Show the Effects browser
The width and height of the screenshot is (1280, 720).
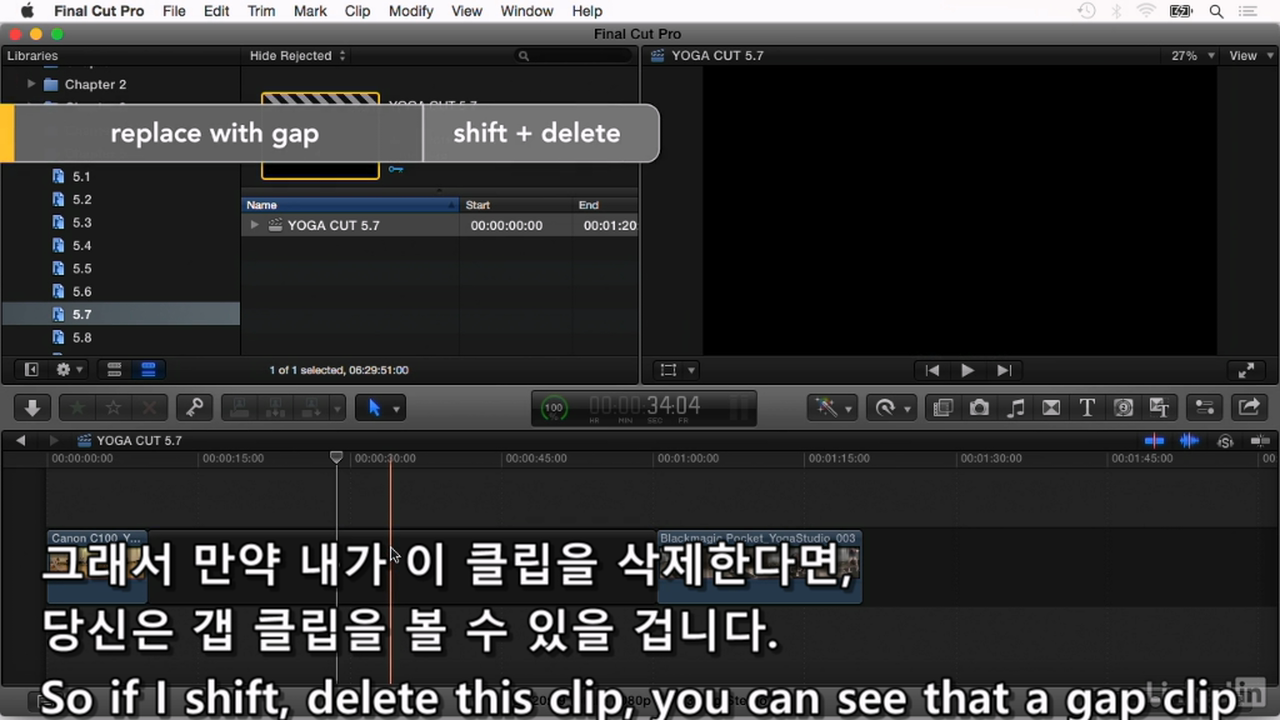(942, 407)
